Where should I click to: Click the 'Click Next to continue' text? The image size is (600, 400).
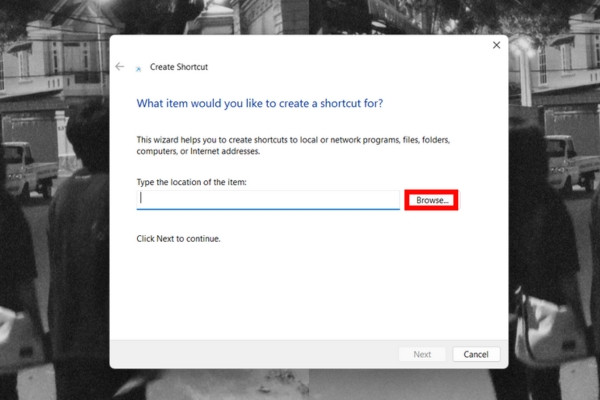tap(178, 239)
